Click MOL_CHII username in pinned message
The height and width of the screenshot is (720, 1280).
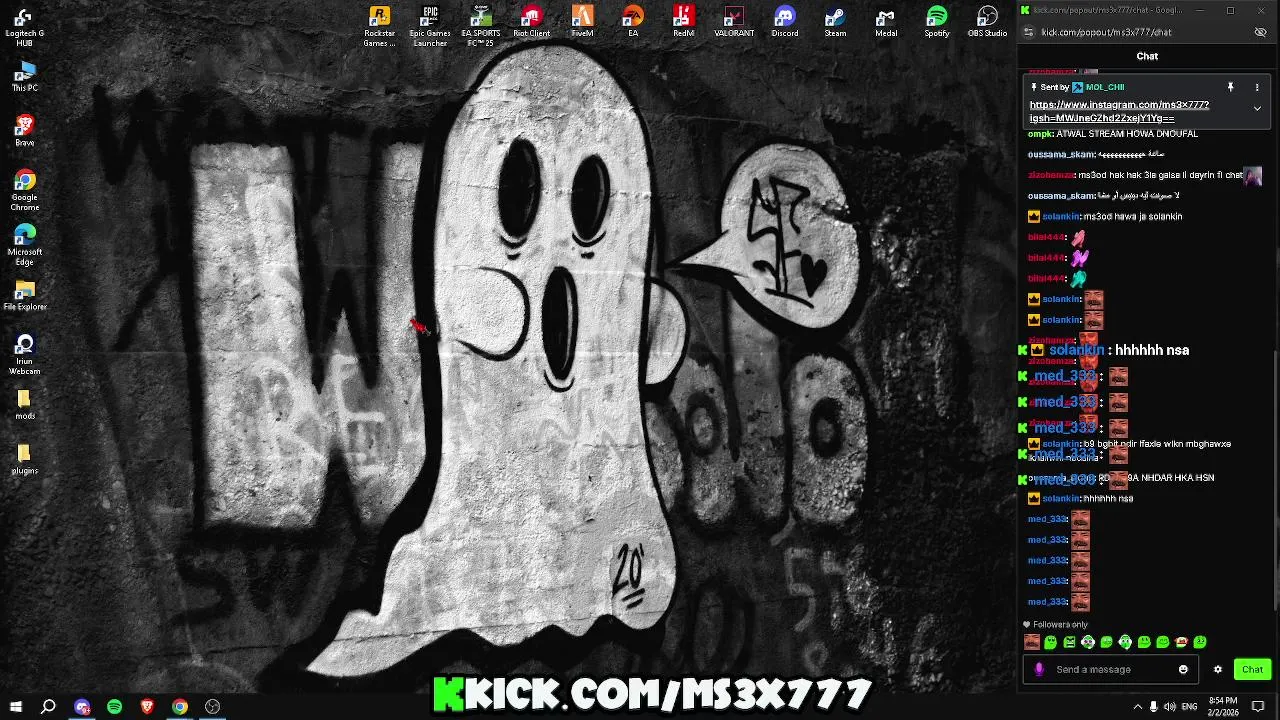point(1104,87)
